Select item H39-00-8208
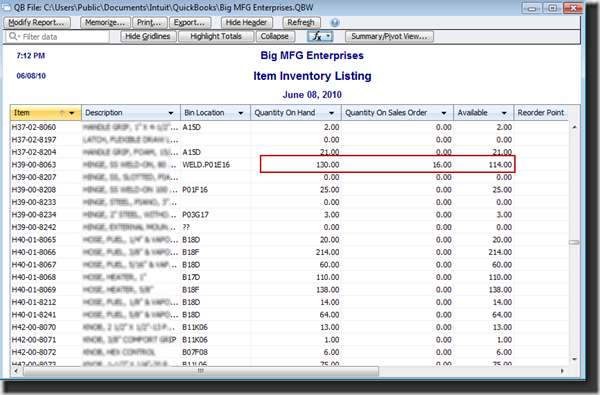600x395 pixels. pos(34,189)
